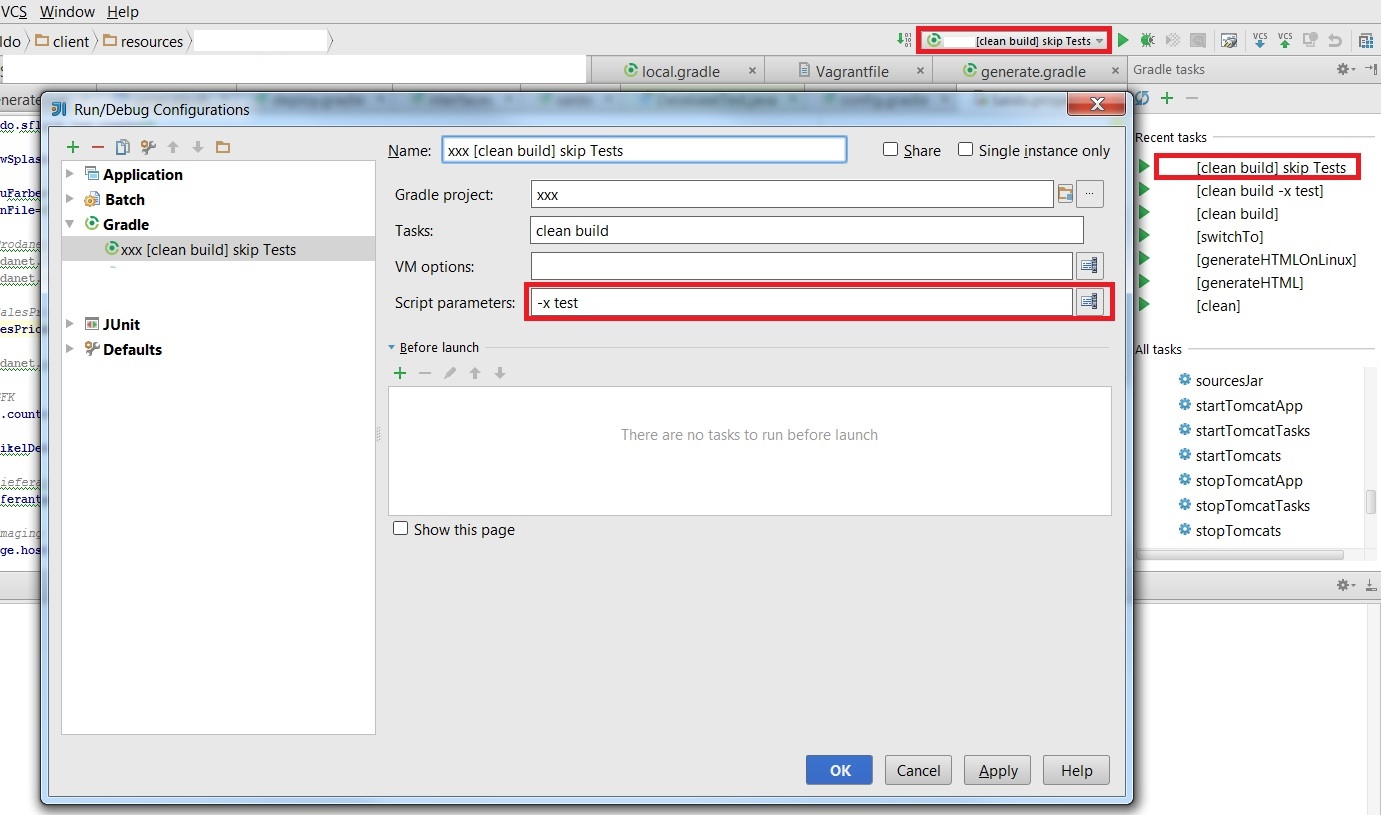Create new folder for configurations

223,147
